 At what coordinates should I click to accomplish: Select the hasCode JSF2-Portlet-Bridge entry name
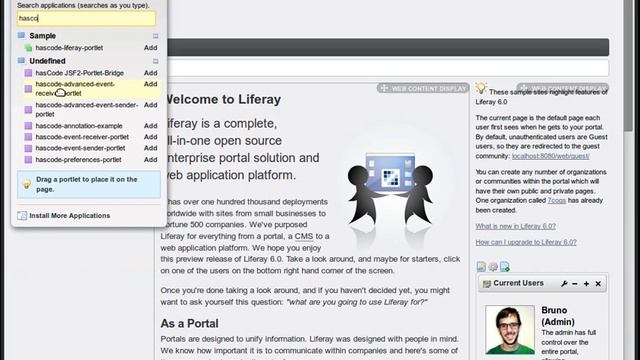pyautogui.click(x=80, y=73)
